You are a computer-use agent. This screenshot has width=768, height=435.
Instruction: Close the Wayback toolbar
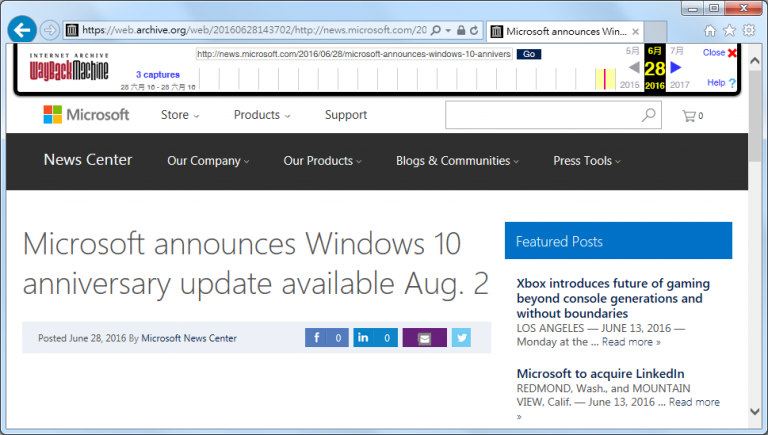720,52
